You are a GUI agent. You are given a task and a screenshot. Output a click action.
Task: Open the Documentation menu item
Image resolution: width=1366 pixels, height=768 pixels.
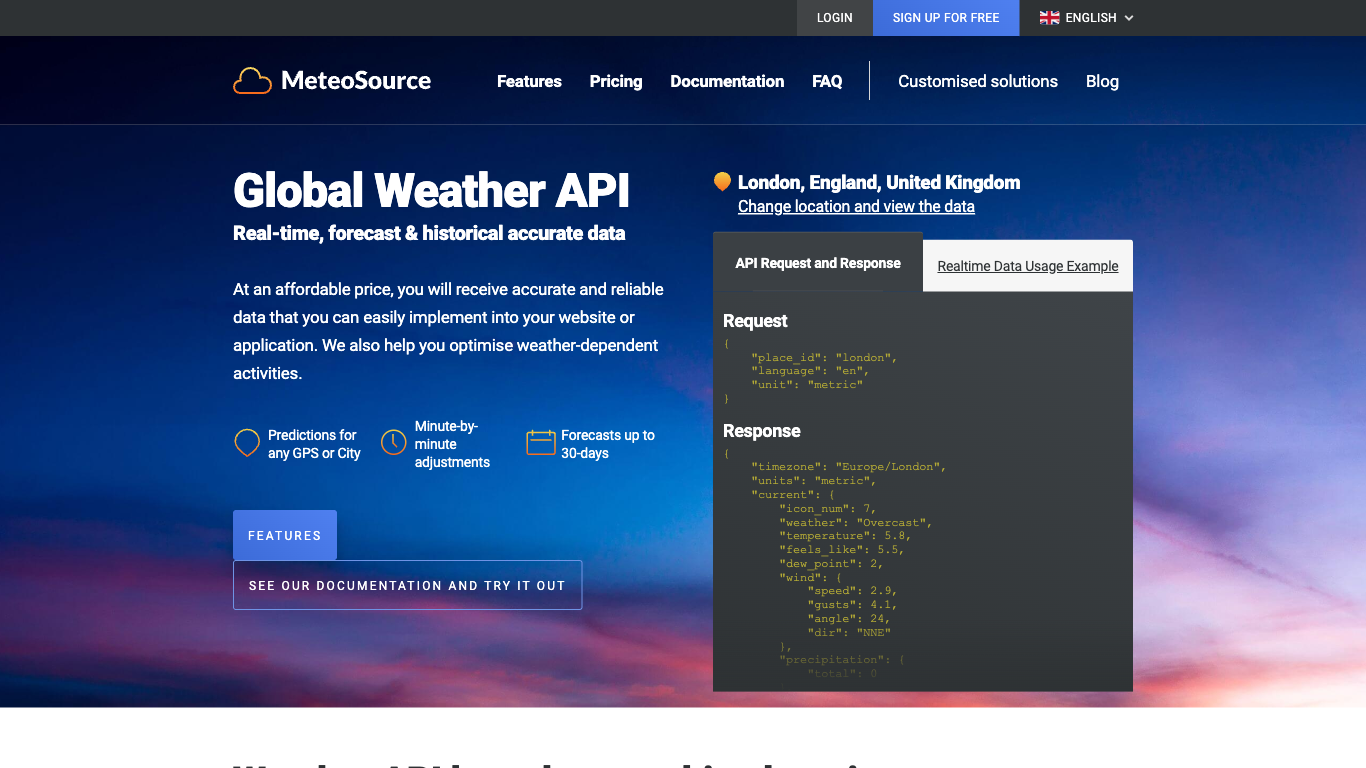point(727,81)
